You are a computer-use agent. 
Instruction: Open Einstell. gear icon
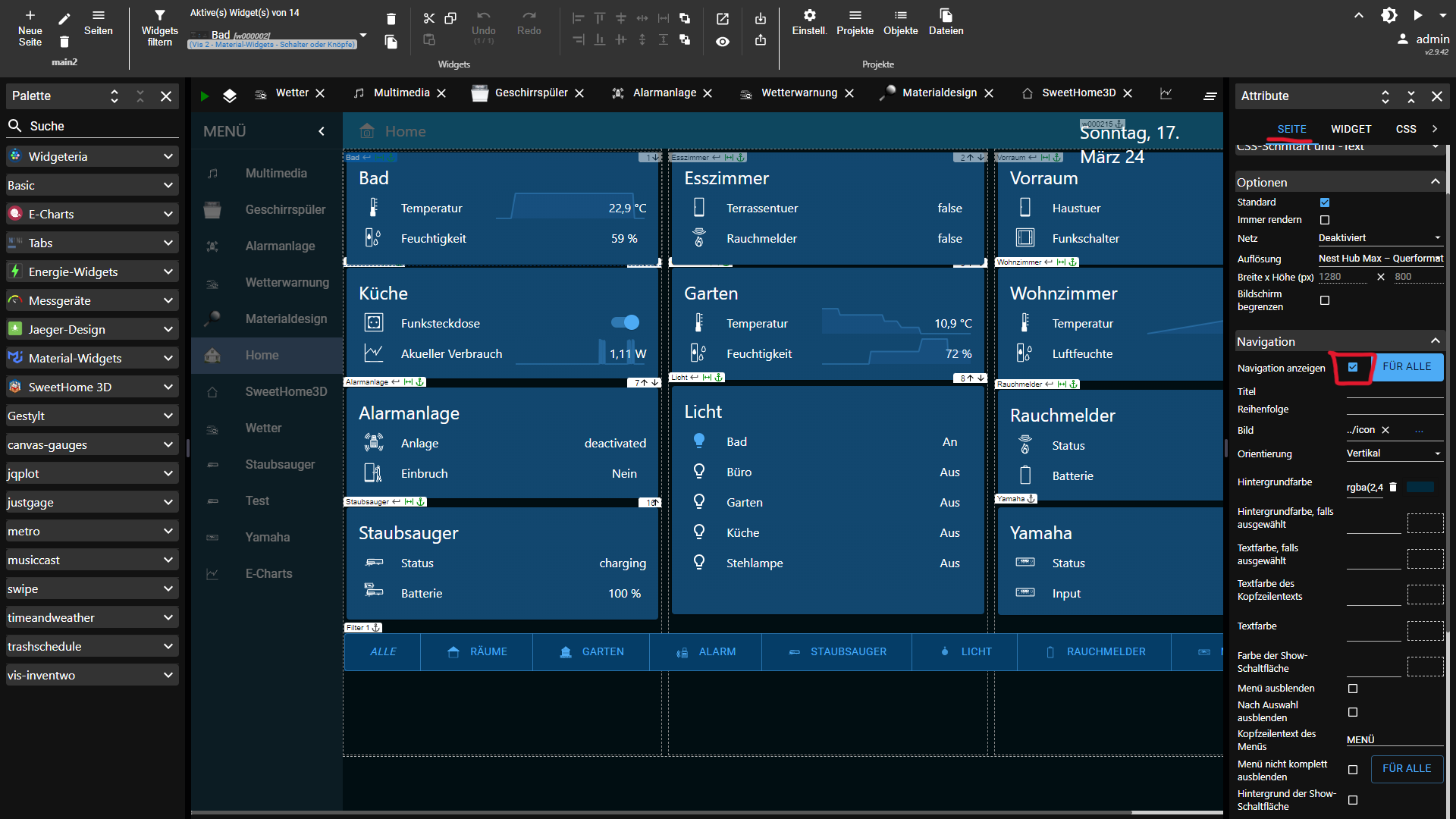click(810, 15)
